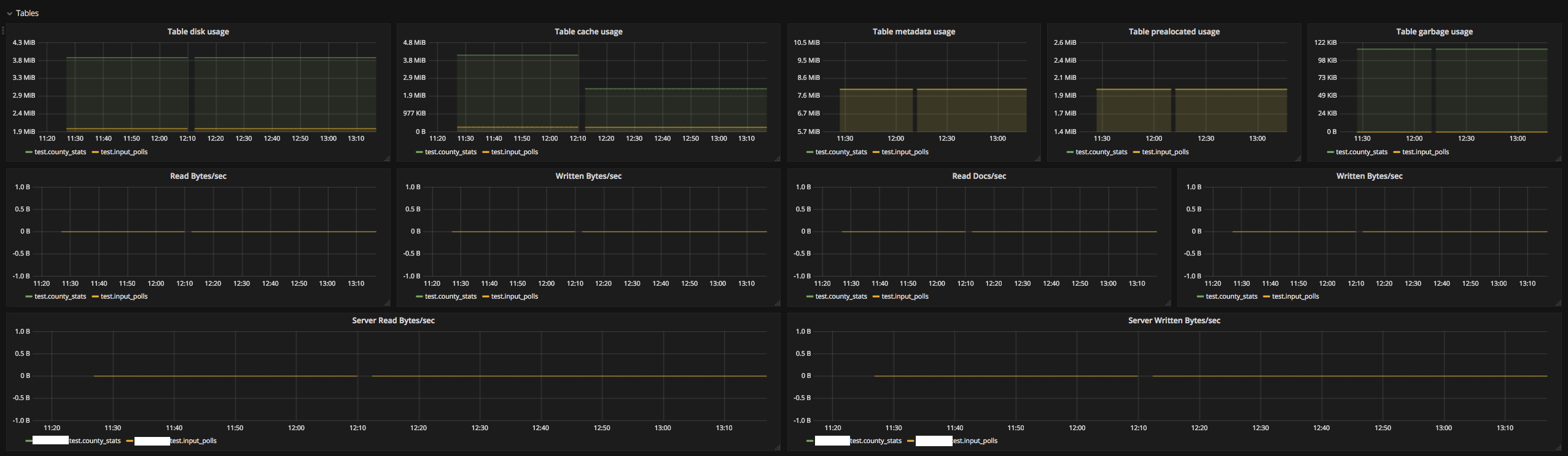Screen dimensions: 1568x456
Task: Click inside the Table cache usage graph area
Action: pos(599,87)
